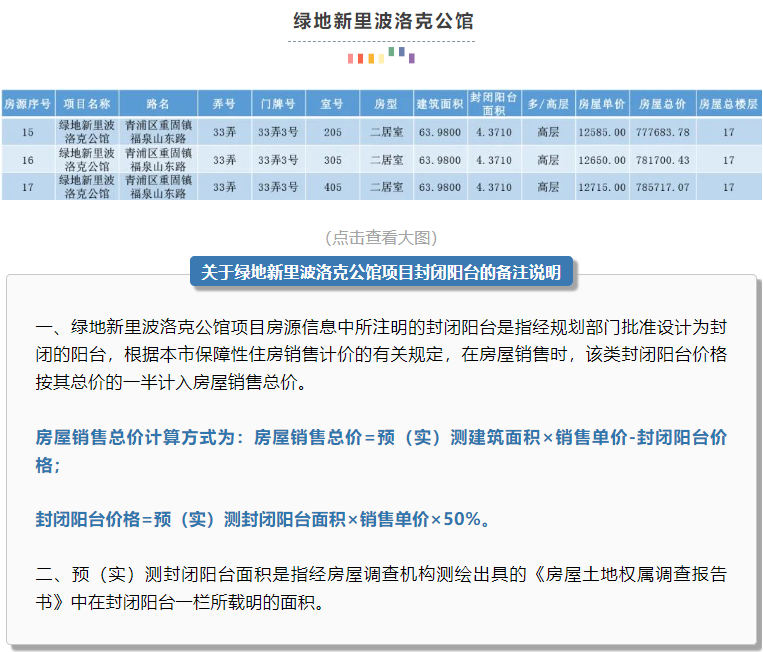763x652 pixels.
Task: Click unit price 12585.00
Action: [602, 132]
